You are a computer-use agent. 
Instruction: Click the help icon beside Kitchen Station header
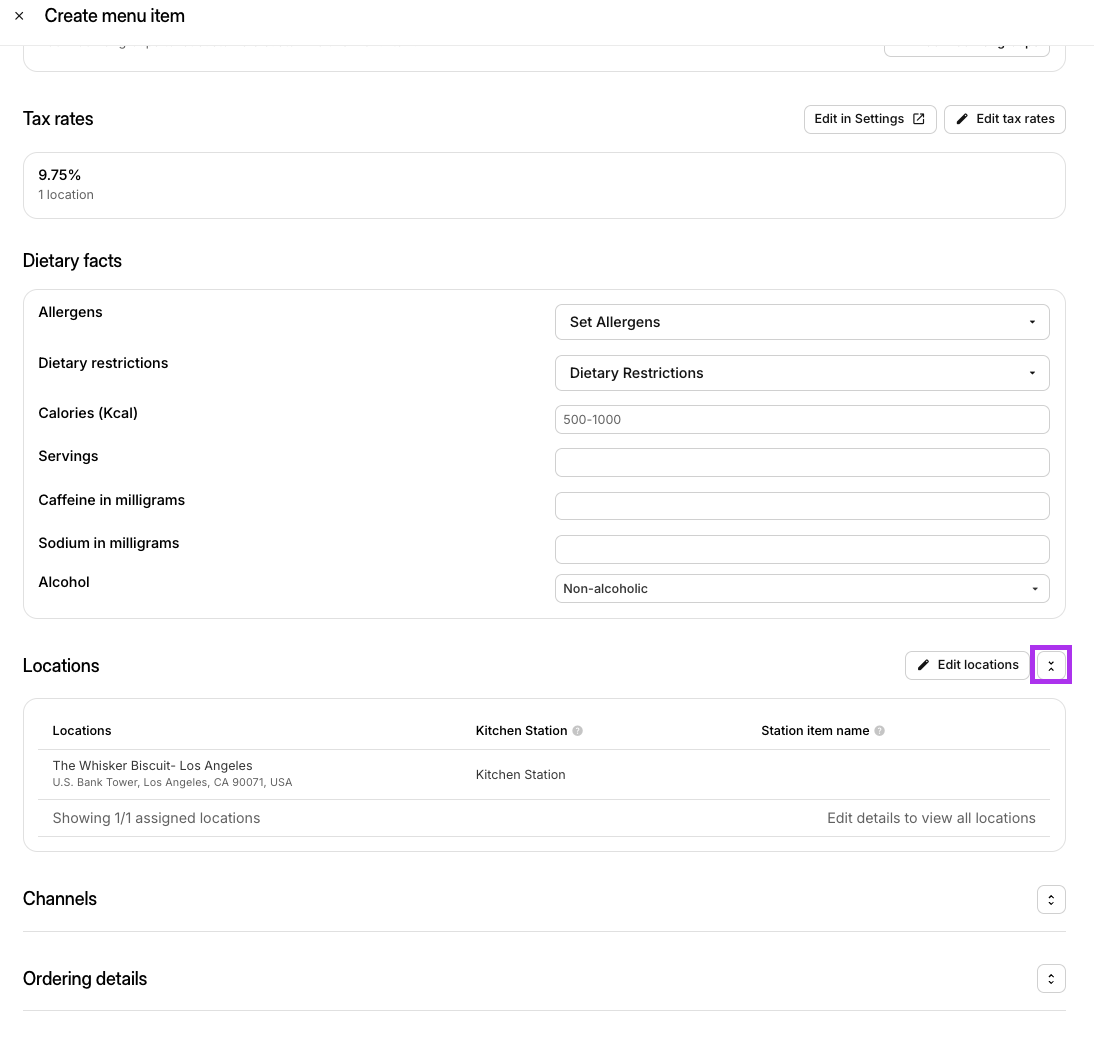pyautogui.click(x=578, y=731)
